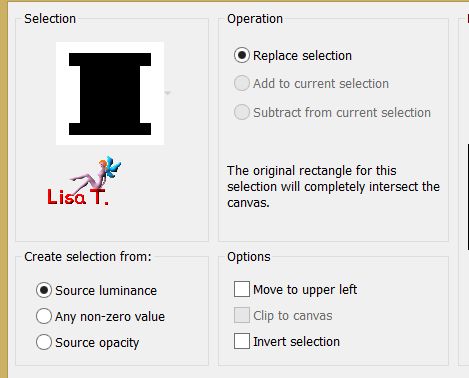
Task: Enable 'Move to upper left' checkbox
Action: 242,289
